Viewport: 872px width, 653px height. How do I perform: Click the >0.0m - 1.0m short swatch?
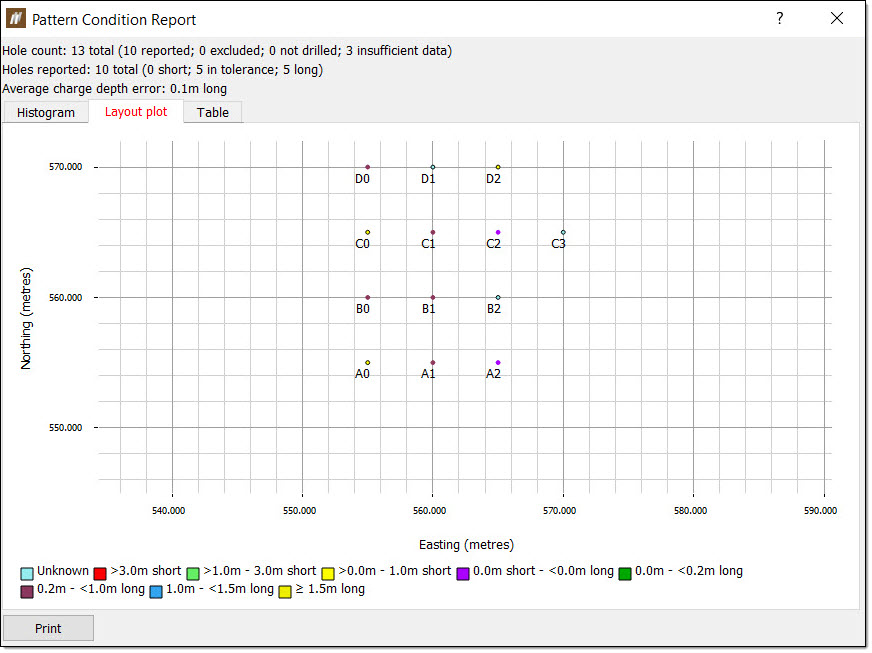(328, 573)
